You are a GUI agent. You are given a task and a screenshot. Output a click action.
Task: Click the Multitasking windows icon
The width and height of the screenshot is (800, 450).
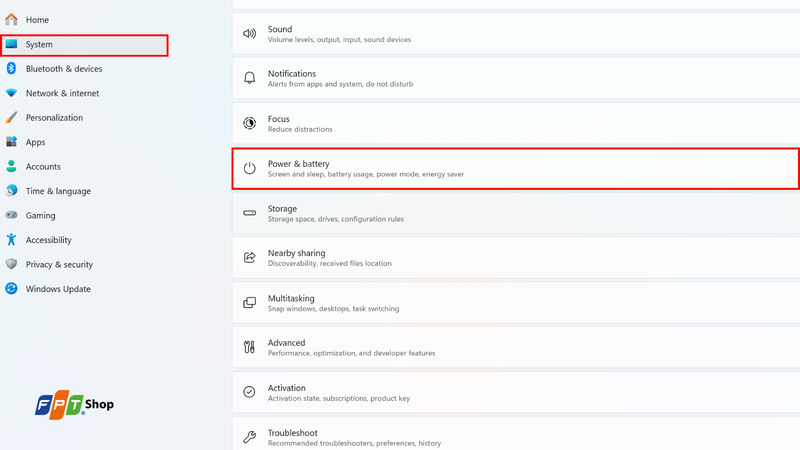point(249,303)
